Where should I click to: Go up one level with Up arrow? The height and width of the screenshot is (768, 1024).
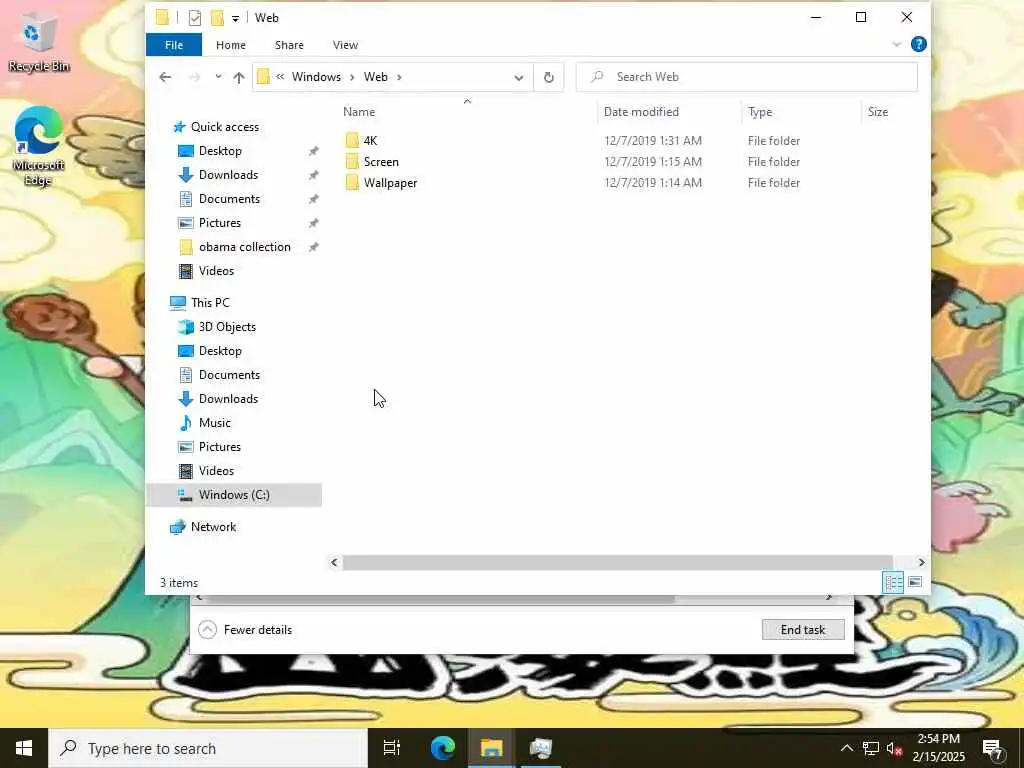238,77
